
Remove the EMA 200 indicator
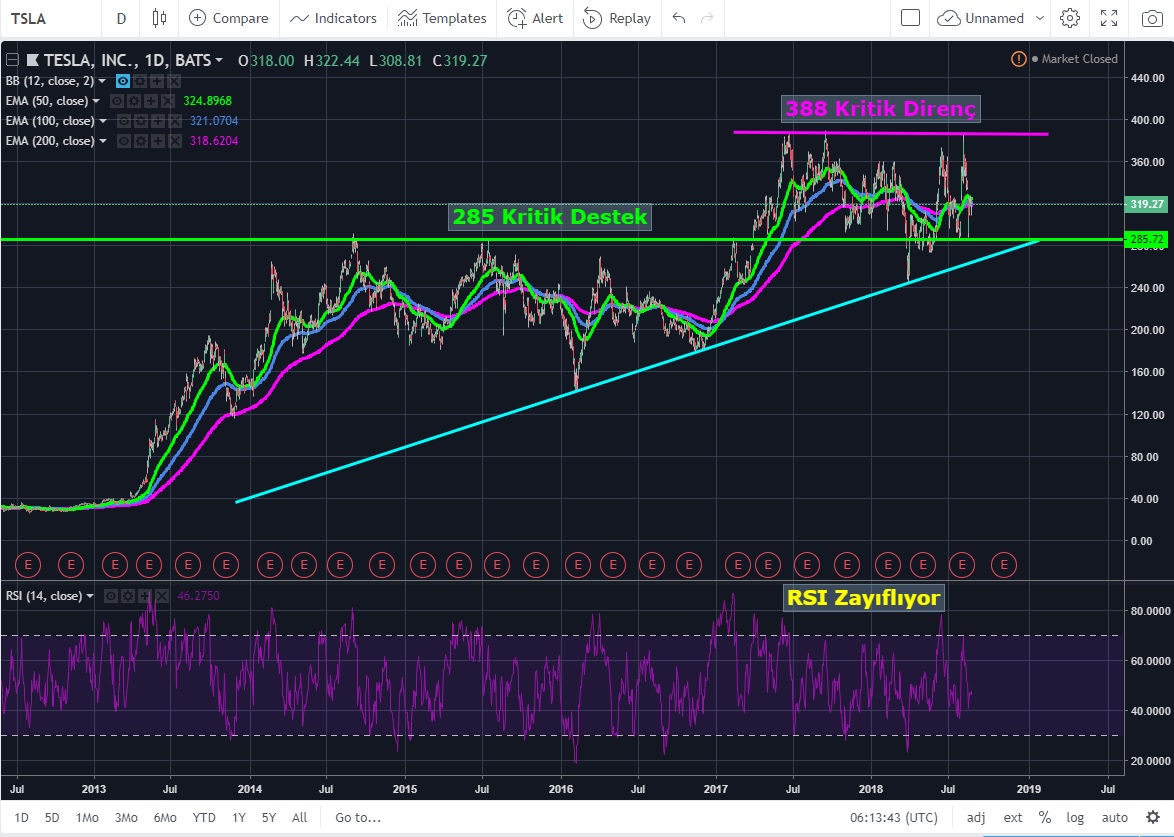pos(174,141)
